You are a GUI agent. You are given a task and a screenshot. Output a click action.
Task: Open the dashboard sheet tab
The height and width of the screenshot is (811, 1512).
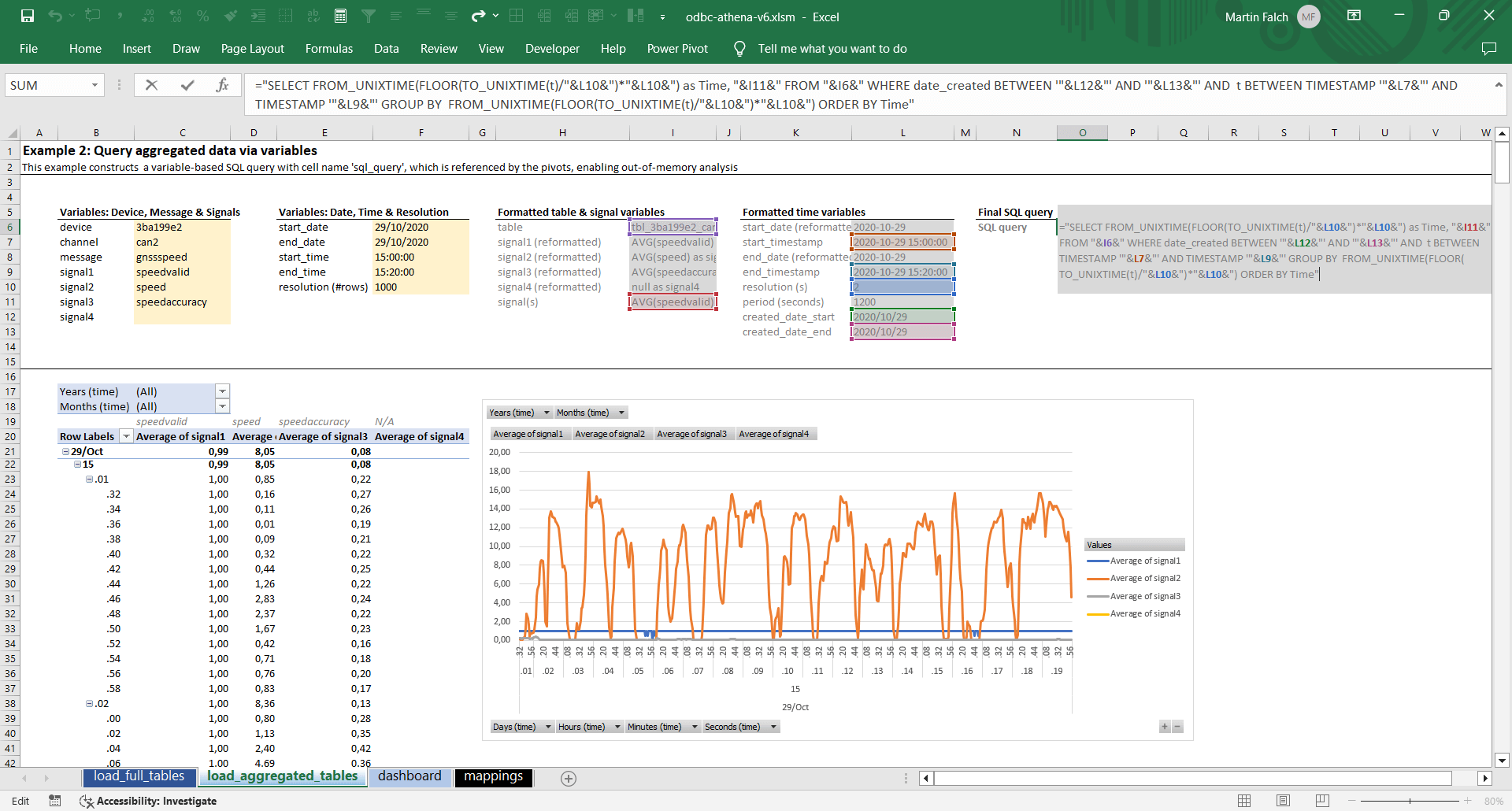pos(409,776)
